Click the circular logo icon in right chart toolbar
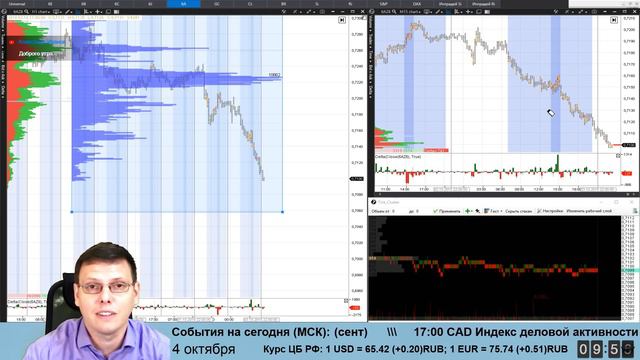 point(371,11)
